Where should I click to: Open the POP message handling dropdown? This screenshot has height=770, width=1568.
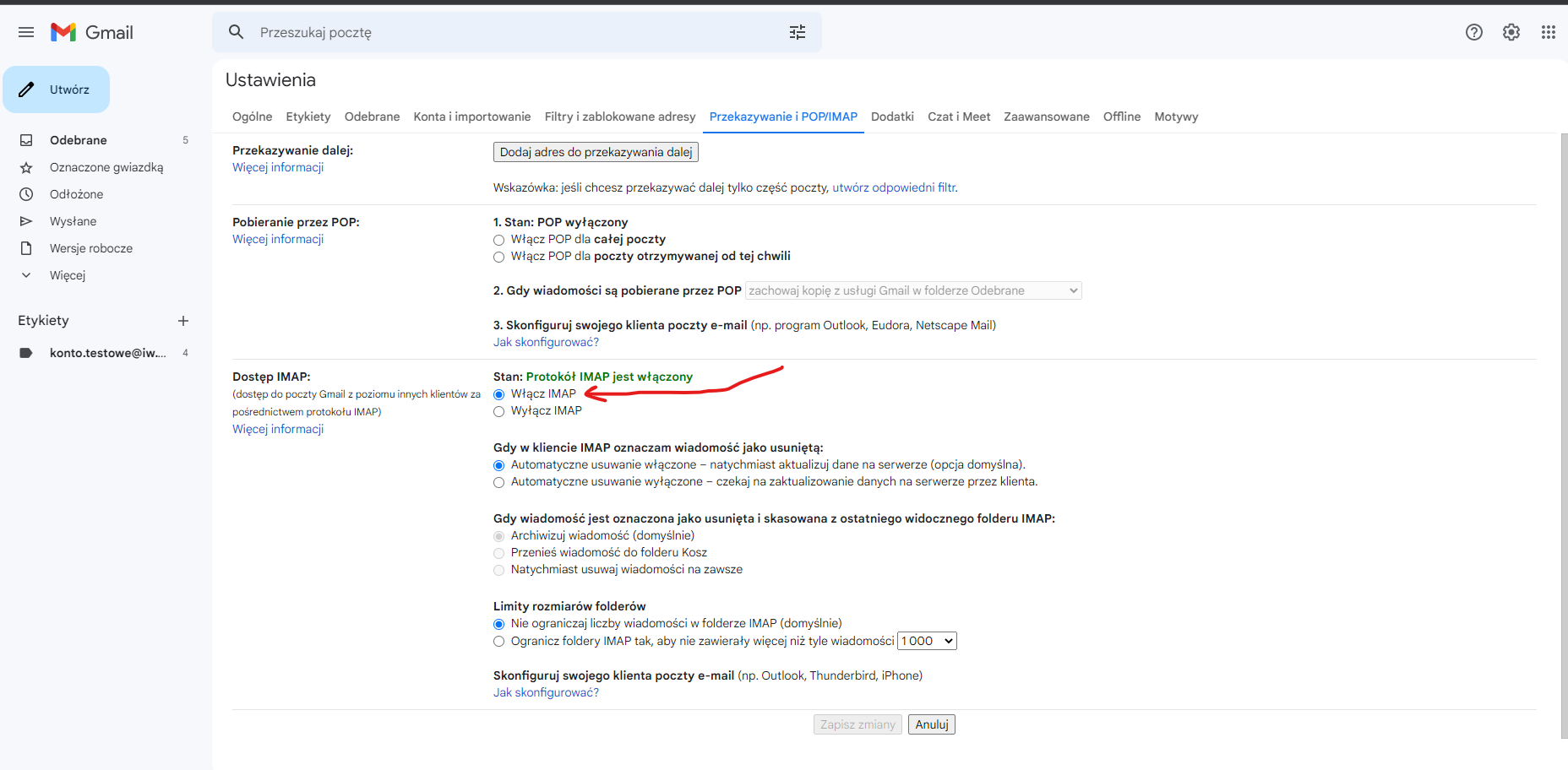(x=912, y=290)
